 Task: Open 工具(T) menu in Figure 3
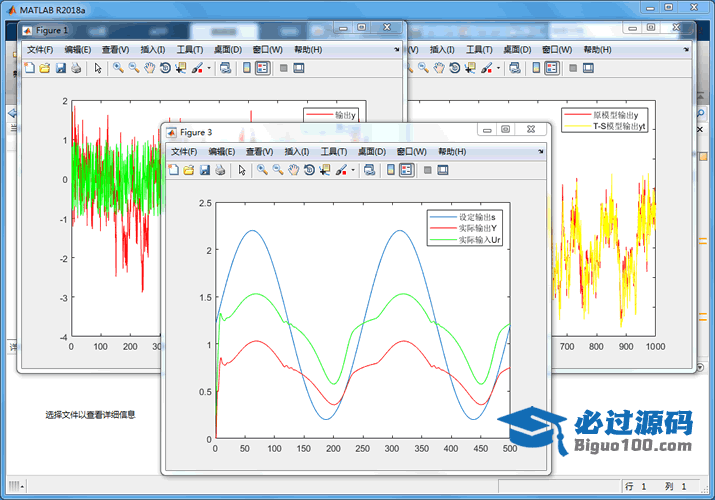coord(334,151)
